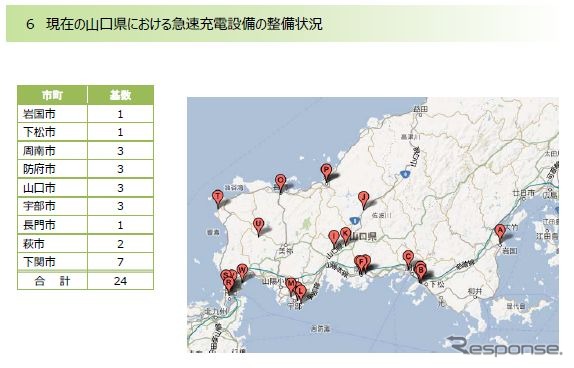Click the 基数 table header
Viewport: 574px width, 368px height.
(x=120, y=95)
